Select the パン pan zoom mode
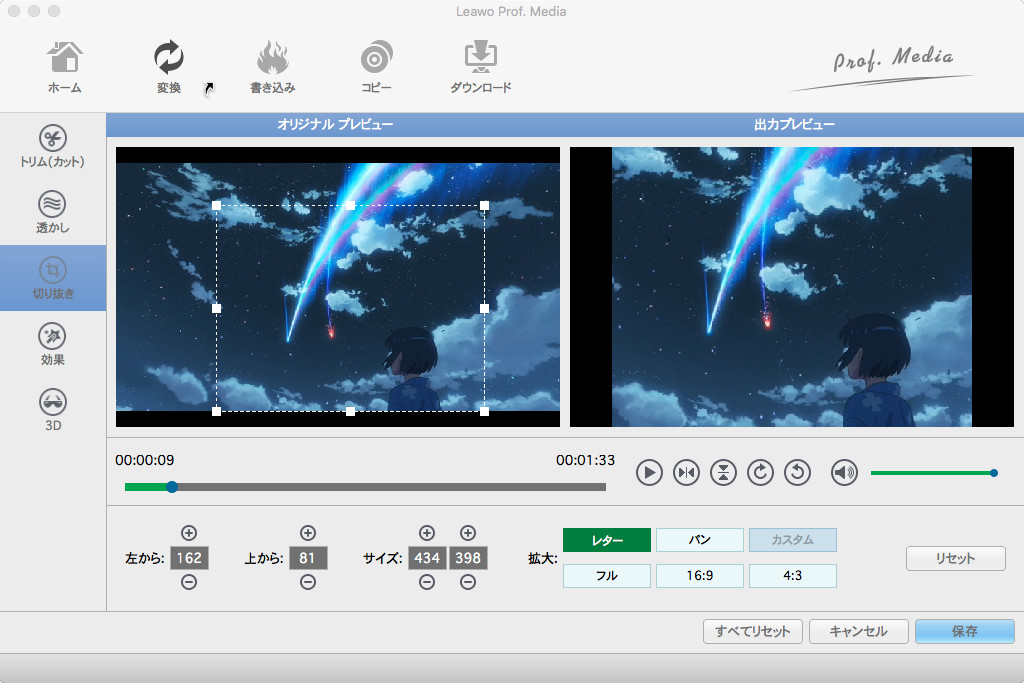The image size is (1024, 683). click(x=699, y=540)
